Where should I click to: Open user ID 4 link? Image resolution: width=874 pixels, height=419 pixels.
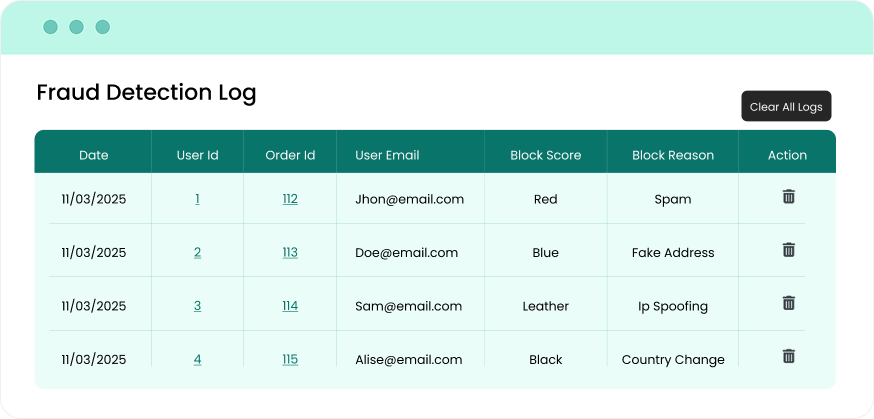coord(197,359)
